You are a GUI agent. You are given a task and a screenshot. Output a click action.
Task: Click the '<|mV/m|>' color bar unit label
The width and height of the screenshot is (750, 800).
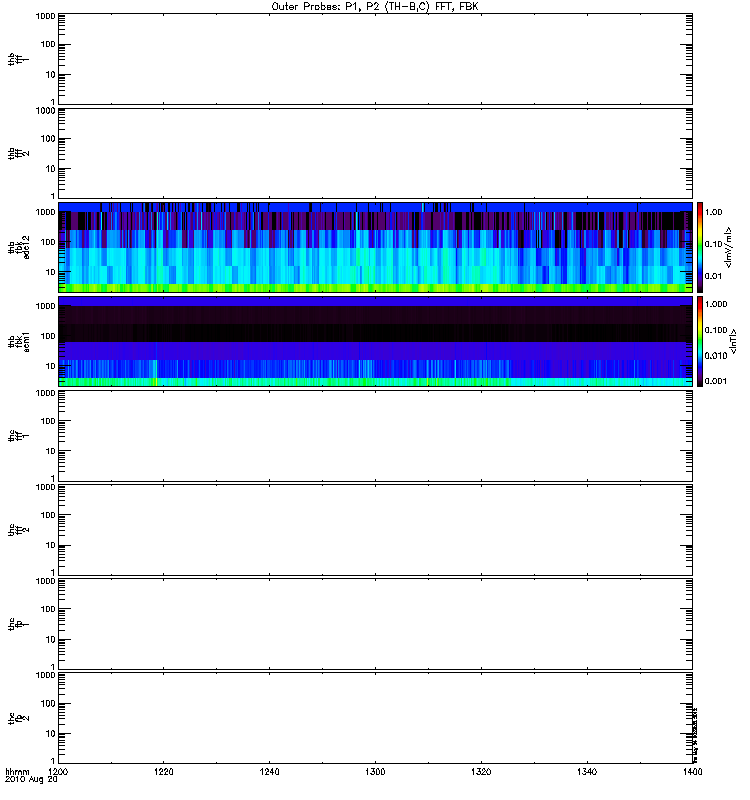coord(728,247)
